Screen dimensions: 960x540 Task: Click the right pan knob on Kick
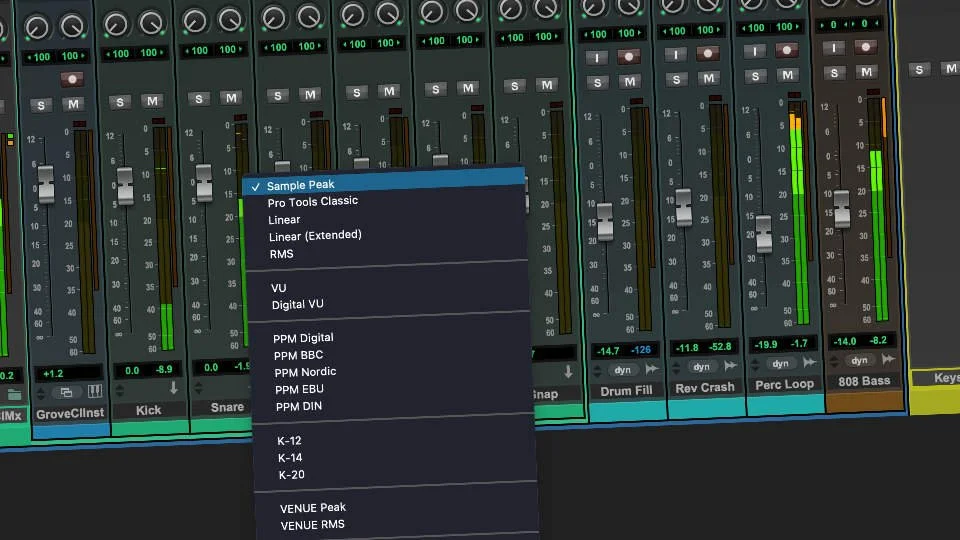151,23
